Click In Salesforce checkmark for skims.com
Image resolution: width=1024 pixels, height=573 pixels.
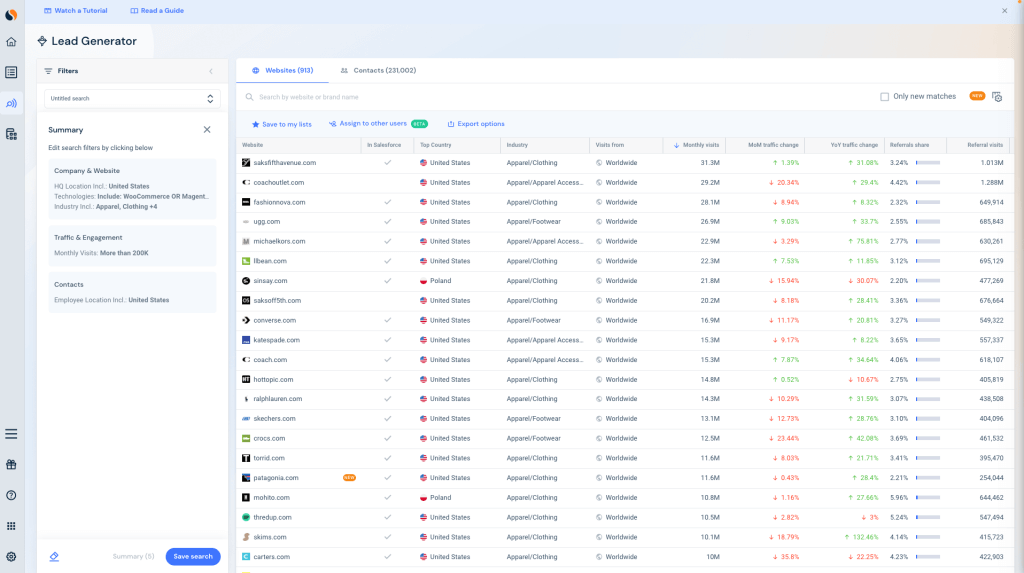(x=387, y=537)
